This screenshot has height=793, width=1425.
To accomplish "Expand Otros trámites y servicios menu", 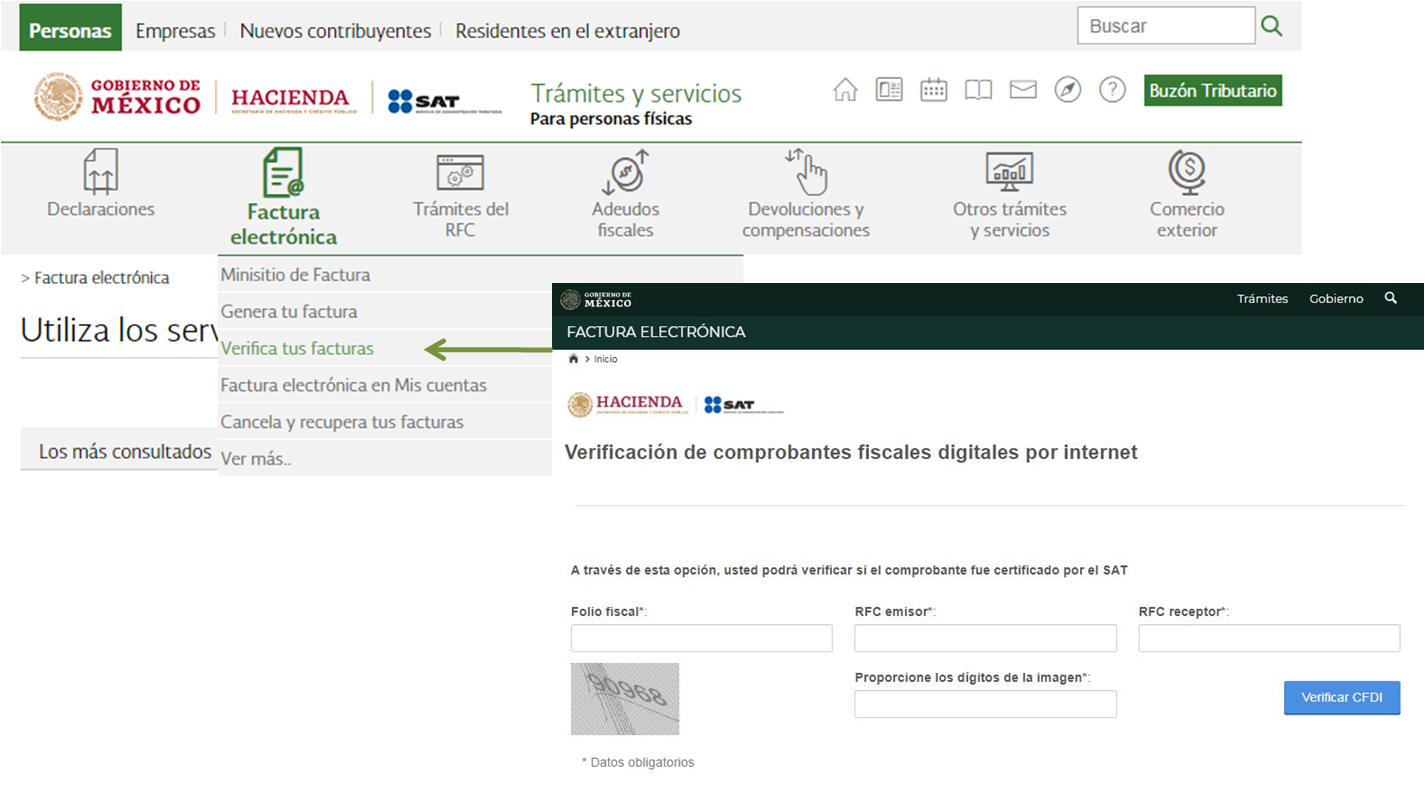I will click(x=1009, y=195).
